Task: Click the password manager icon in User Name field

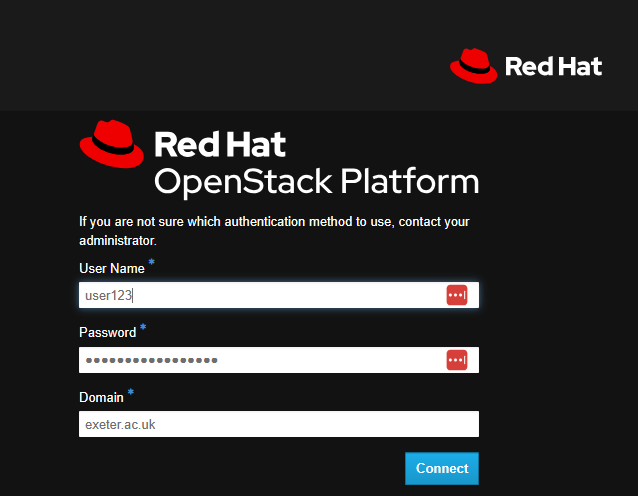Action: [x=457, y=295]
